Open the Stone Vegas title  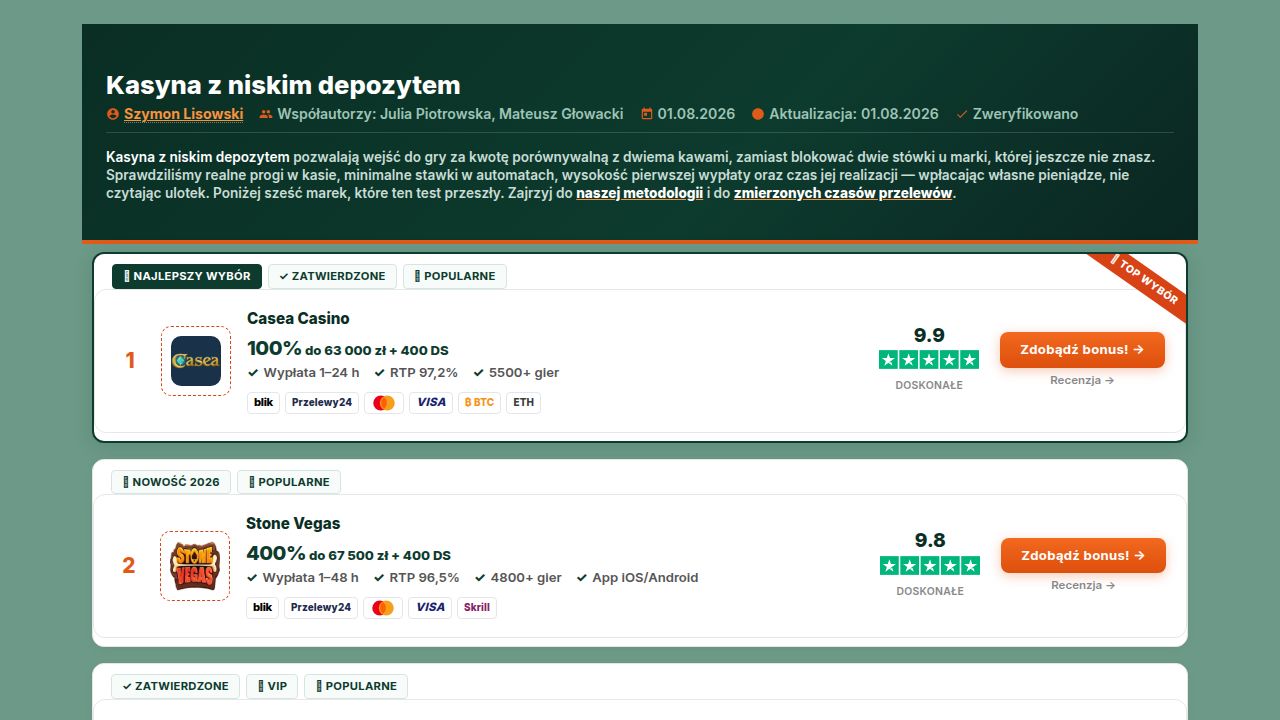[x=293, y=523]
